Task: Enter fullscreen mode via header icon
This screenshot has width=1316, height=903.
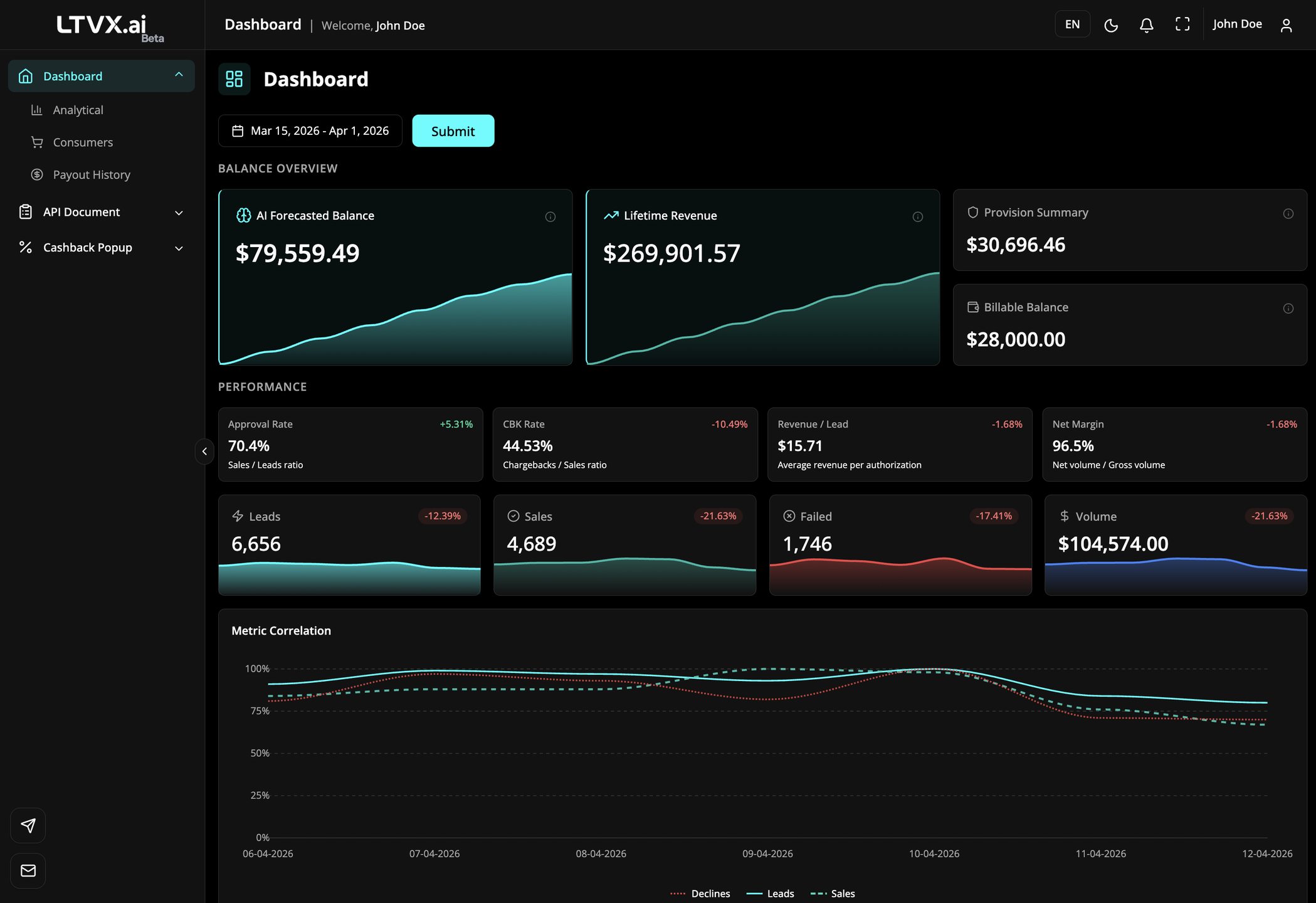Action: (x=1182, y=24)
